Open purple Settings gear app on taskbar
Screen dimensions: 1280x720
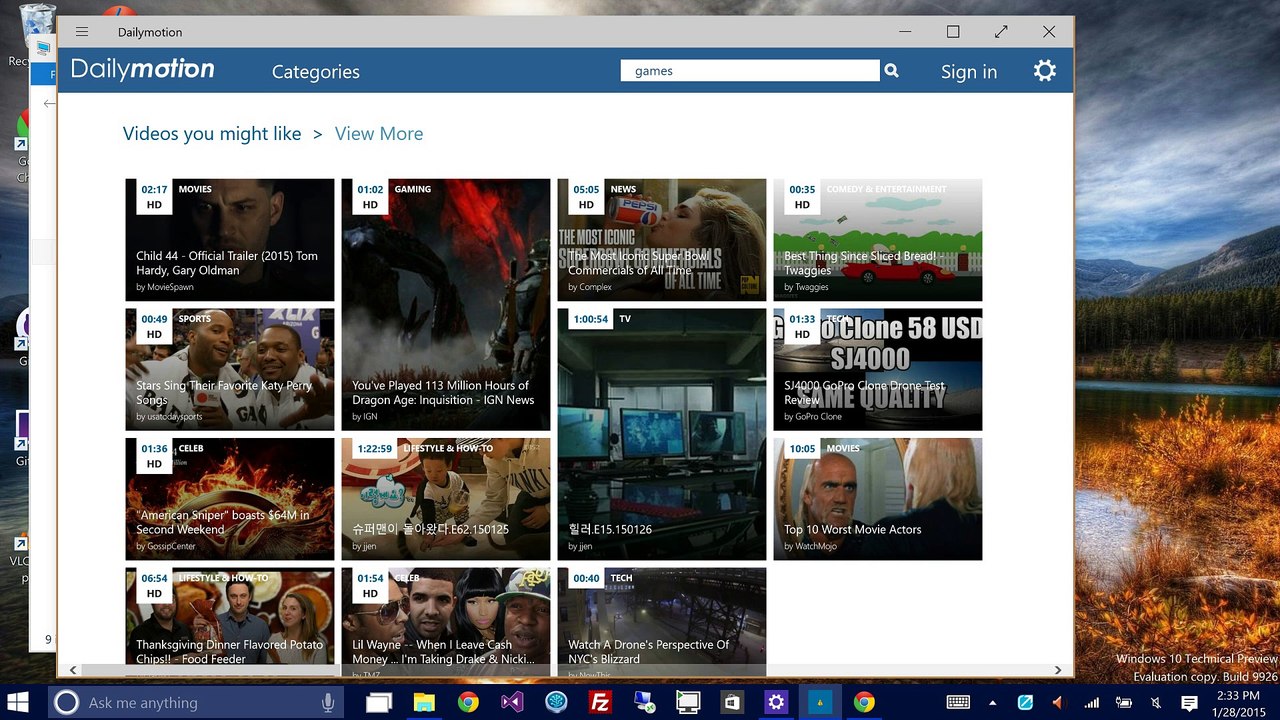(776, 703)
